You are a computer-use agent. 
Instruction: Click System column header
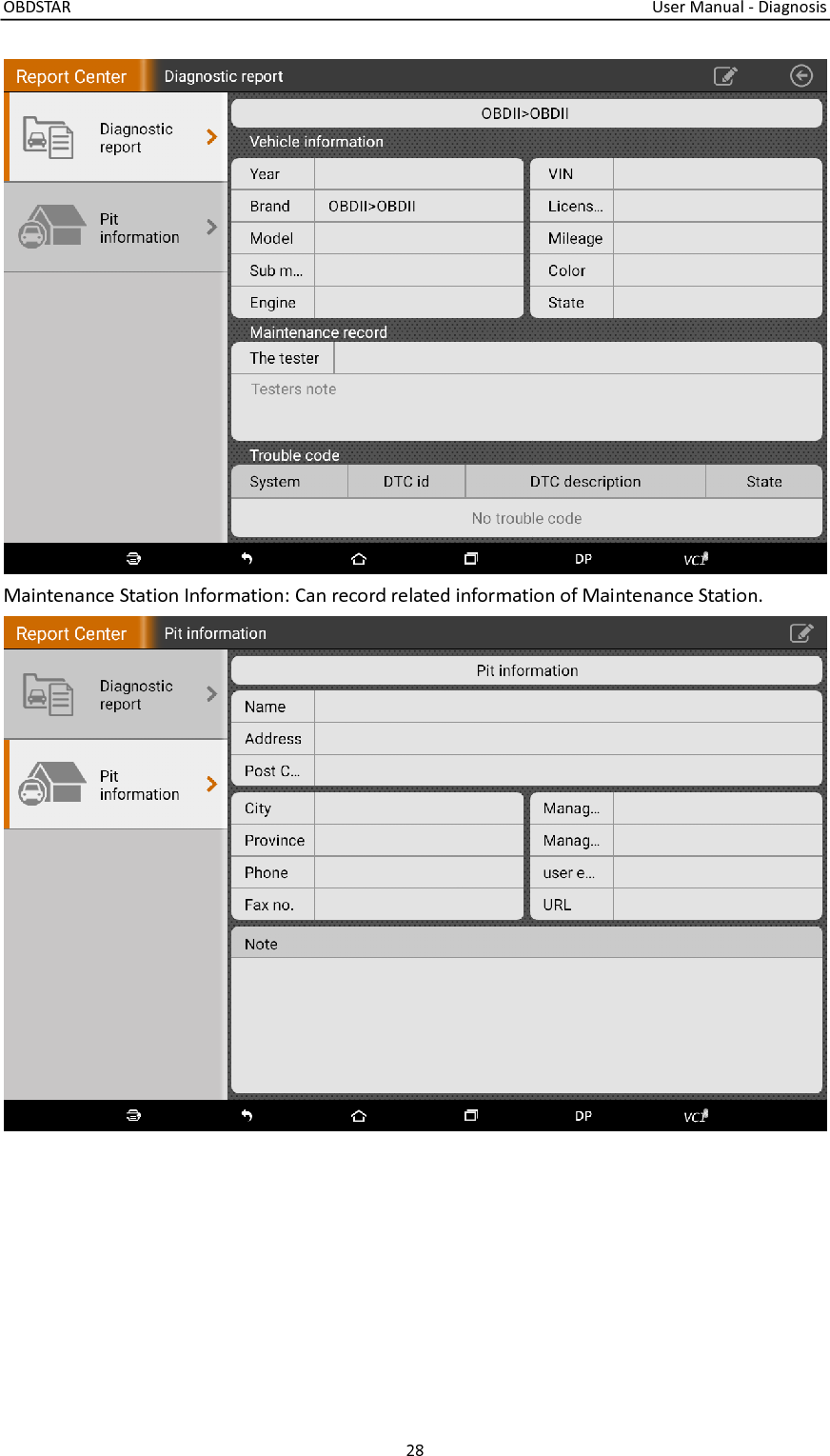[x=289, y=482]
